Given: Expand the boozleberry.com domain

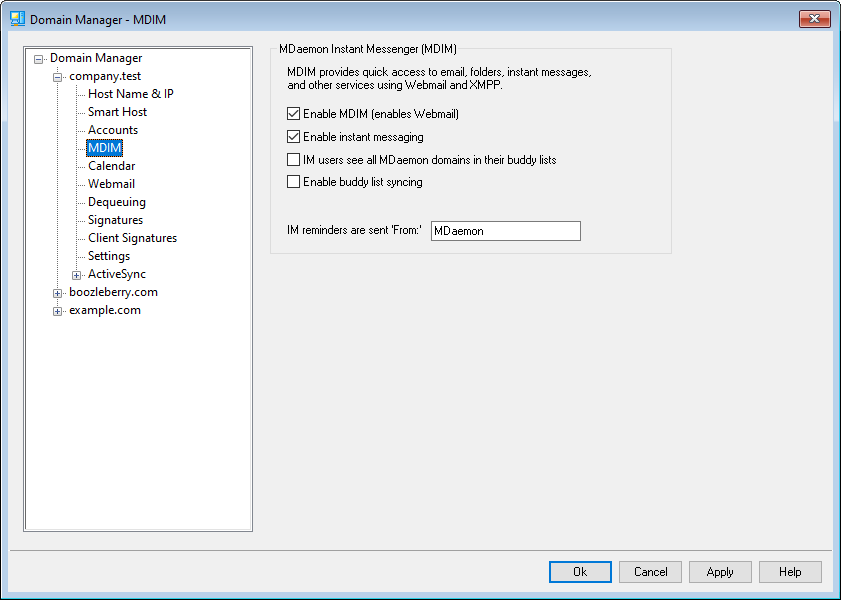Looking at the screenshot, I should pyautogui.click(x=58, y=293).
